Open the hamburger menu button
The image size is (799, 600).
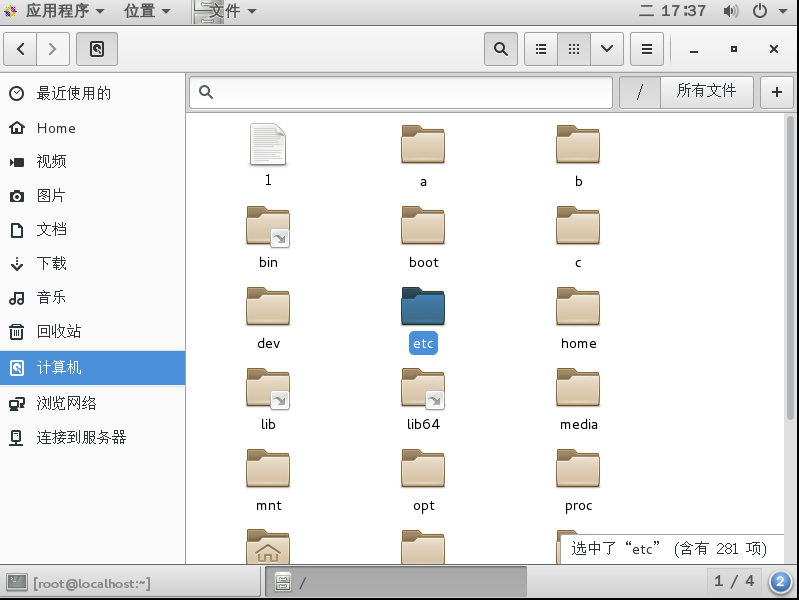(x=647, y=49)
